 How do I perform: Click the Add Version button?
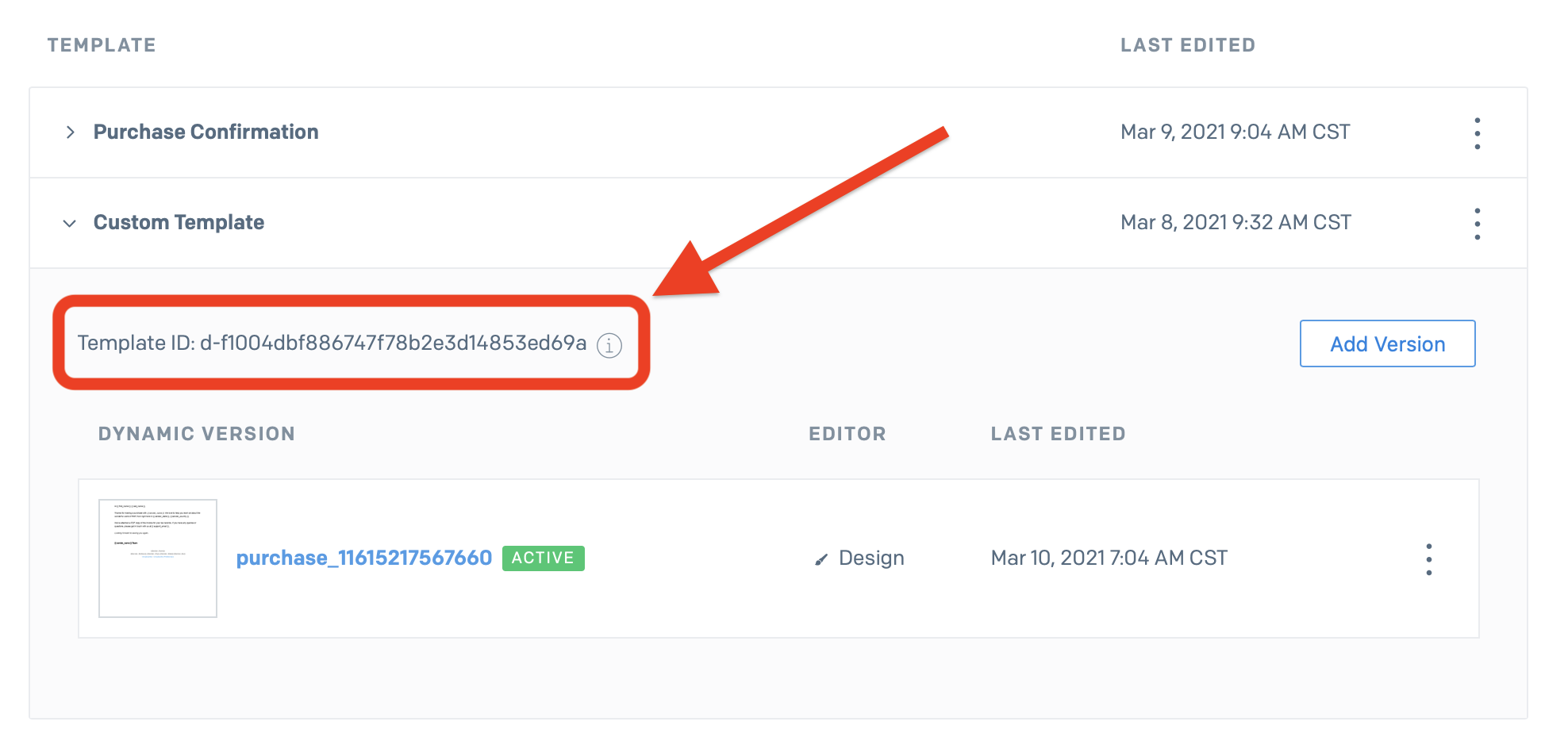[1387, 343]
